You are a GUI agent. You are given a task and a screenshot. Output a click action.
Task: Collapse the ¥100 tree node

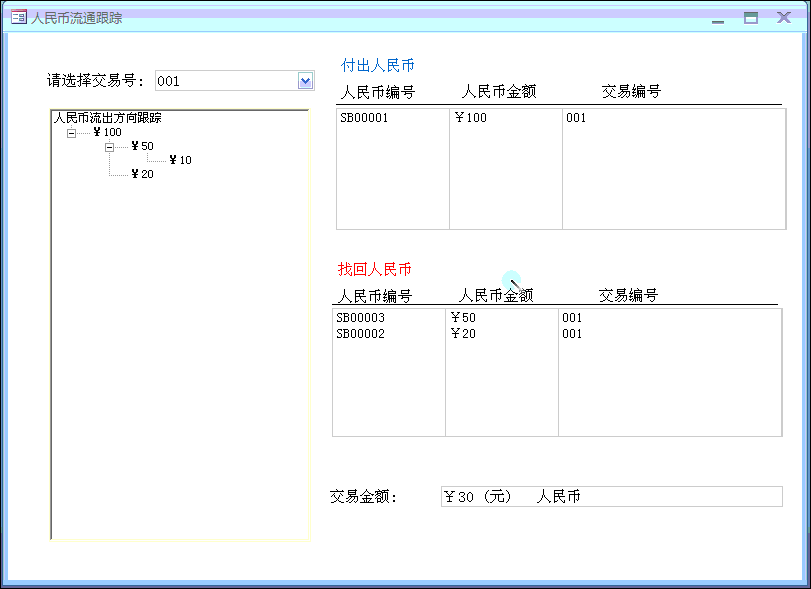coord(71,133)
